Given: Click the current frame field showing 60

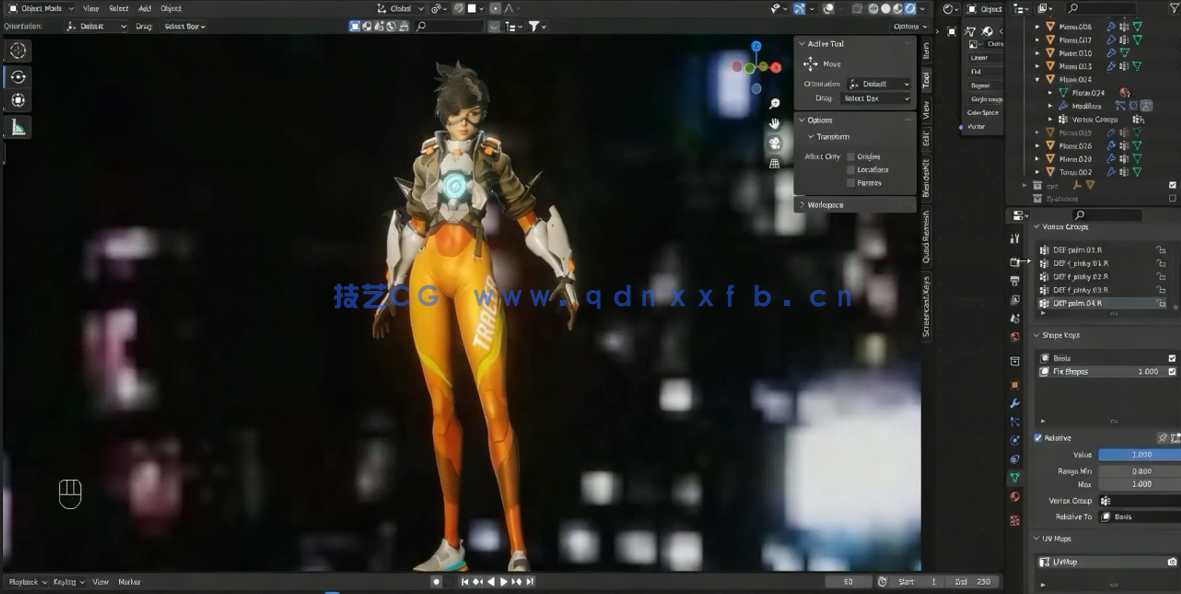Looking at the screenshot, I should [848, 581].
